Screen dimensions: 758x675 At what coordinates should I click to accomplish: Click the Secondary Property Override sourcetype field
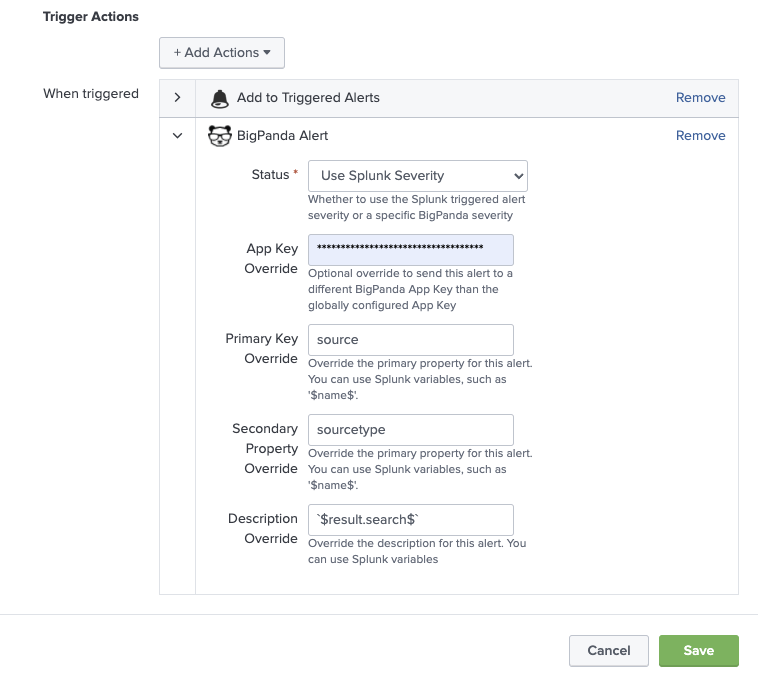click(x=410, y=429)
